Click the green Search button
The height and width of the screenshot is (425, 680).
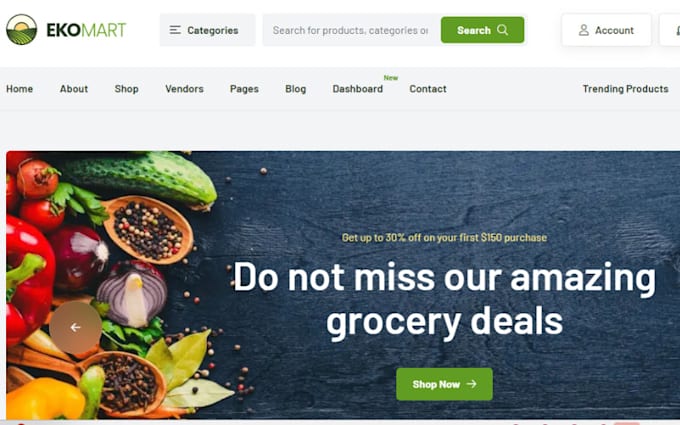click(482, 30)
